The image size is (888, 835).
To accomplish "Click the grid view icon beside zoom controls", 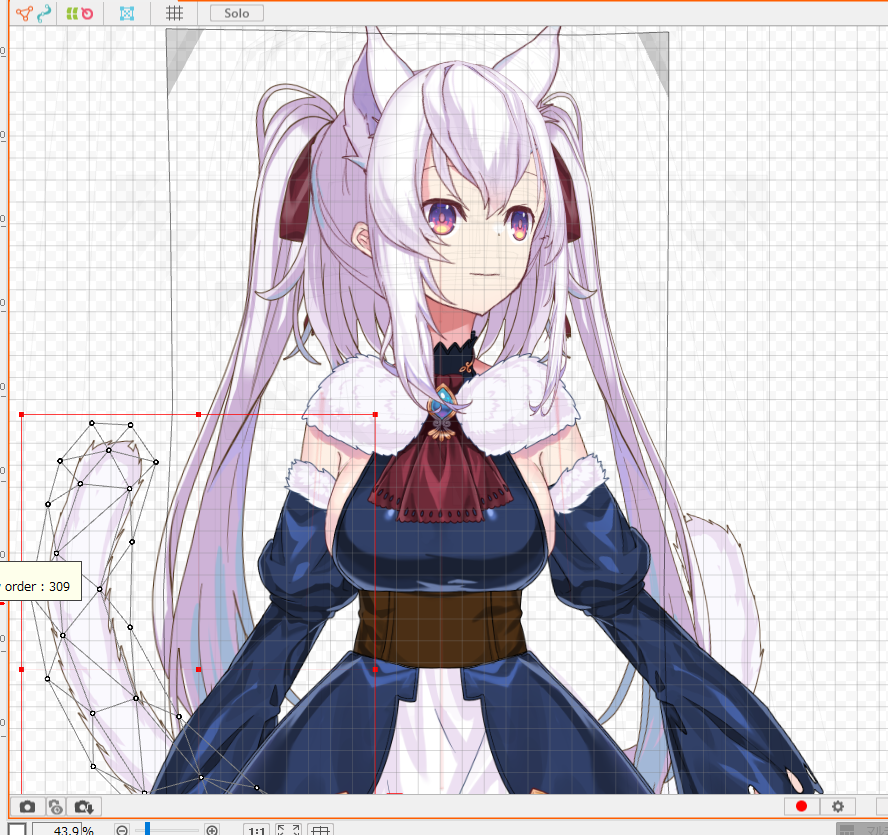I will click(x=319, y=830).
